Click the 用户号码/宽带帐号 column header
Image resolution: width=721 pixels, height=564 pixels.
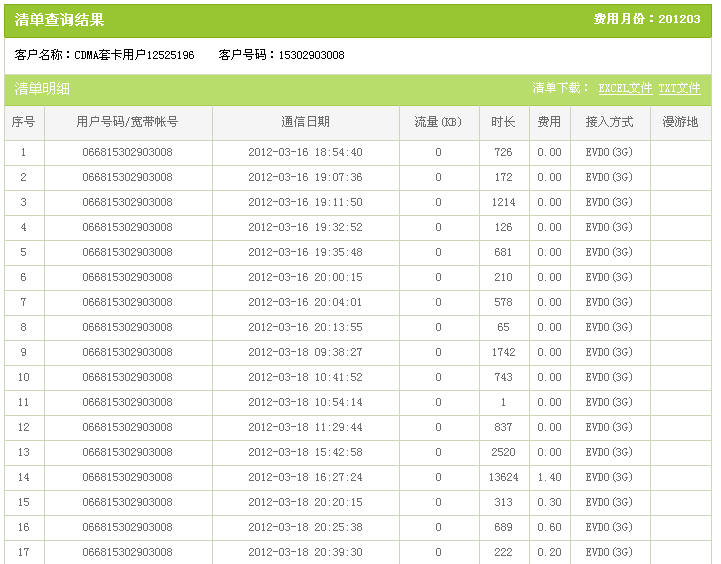click(127, 122)
